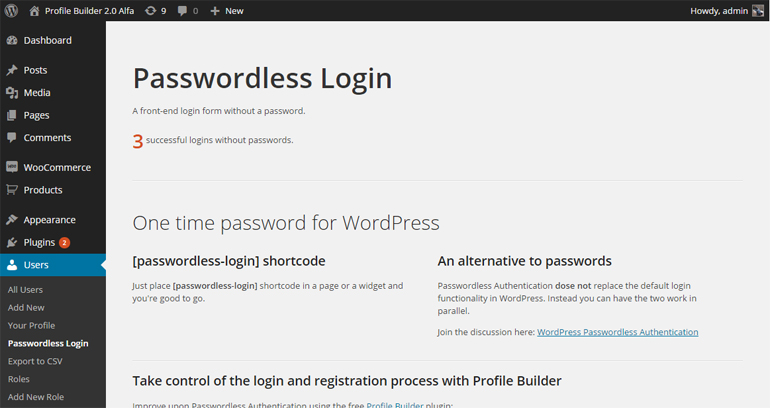This screenshot has width=770, height=408.
Task: Choose Add New Role submenu item
Action: 36,397
